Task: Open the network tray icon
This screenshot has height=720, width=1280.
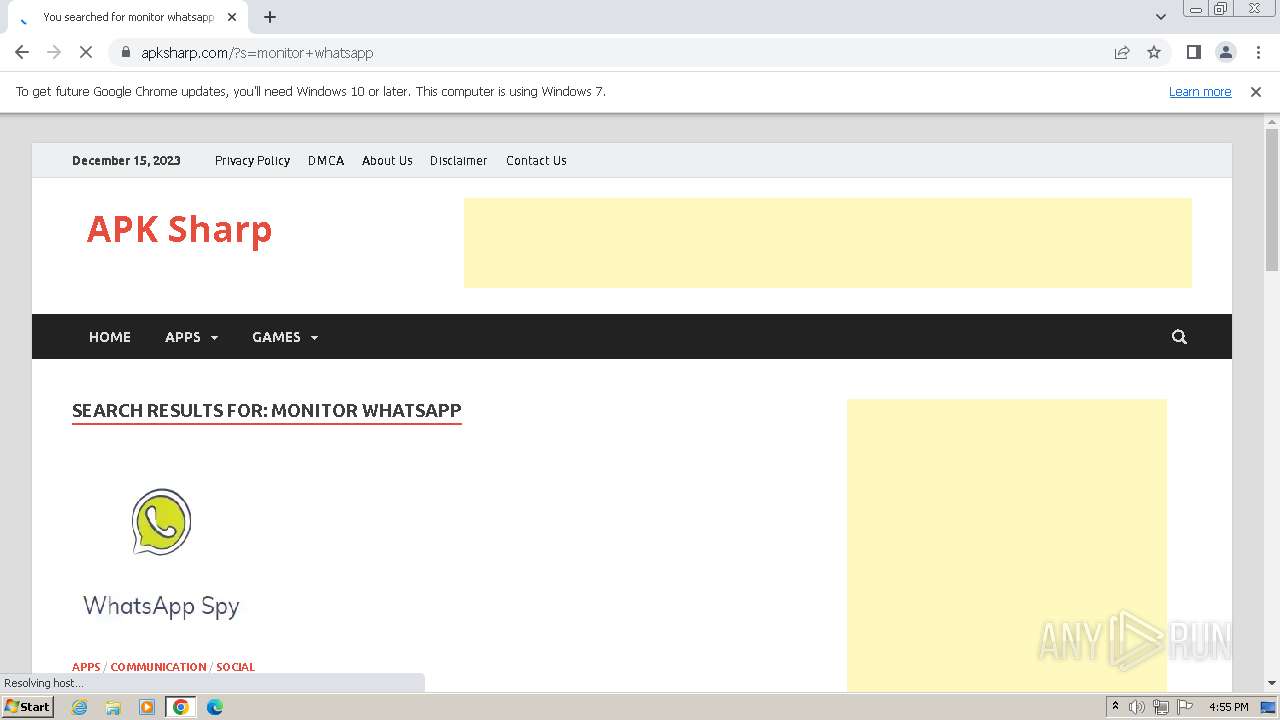Action: click(1161, 707)
